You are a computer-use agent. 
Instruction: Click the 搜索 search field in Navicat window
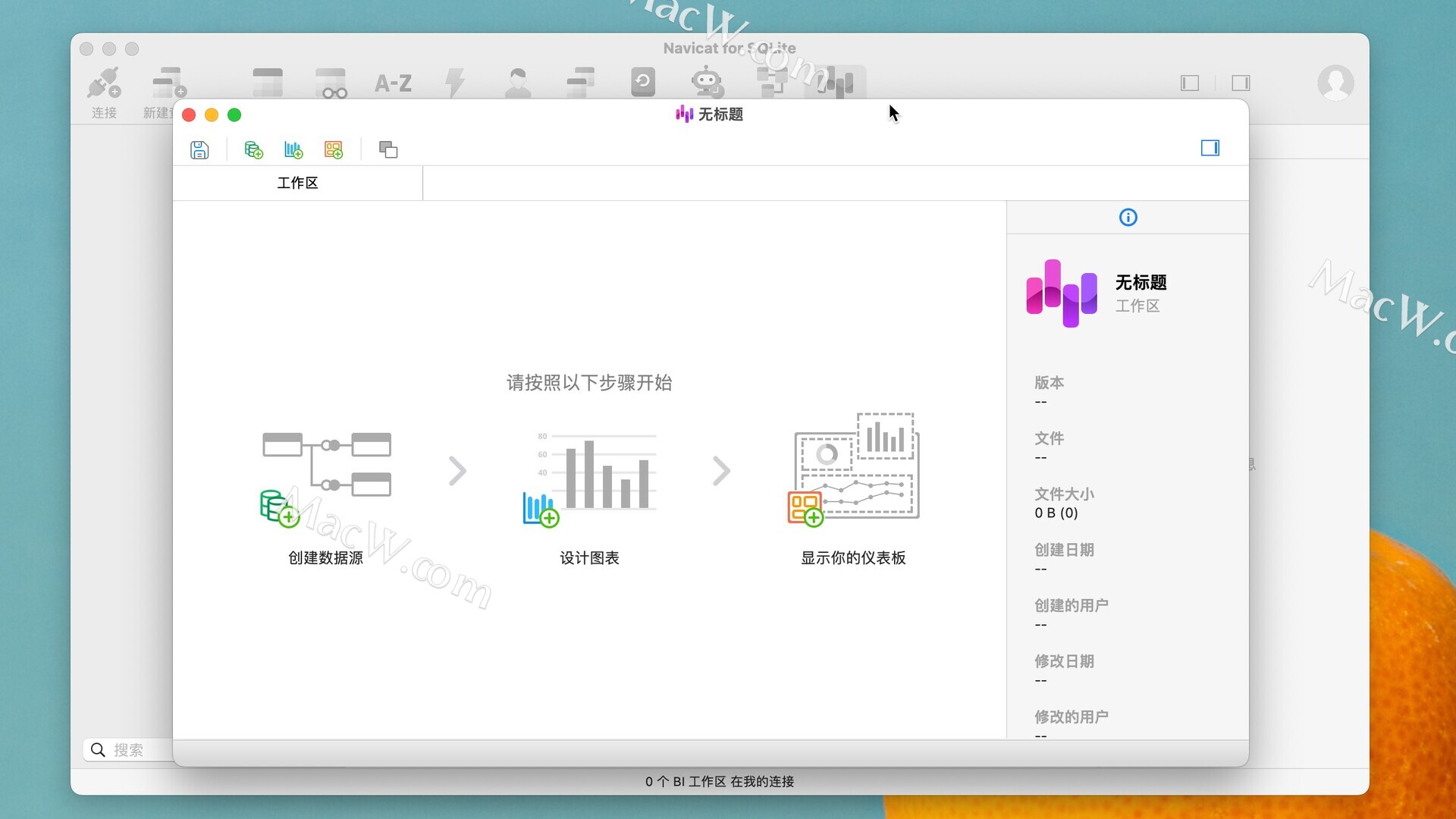coord(129,750)
